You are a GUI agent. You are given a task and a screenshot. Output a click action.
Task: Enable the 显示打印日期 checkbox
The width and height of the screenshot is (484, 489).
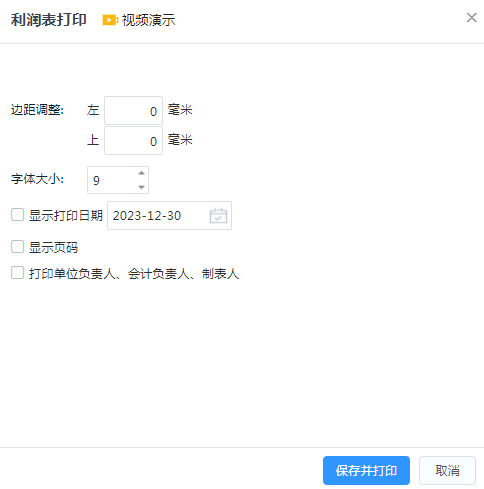pos(17,215)
